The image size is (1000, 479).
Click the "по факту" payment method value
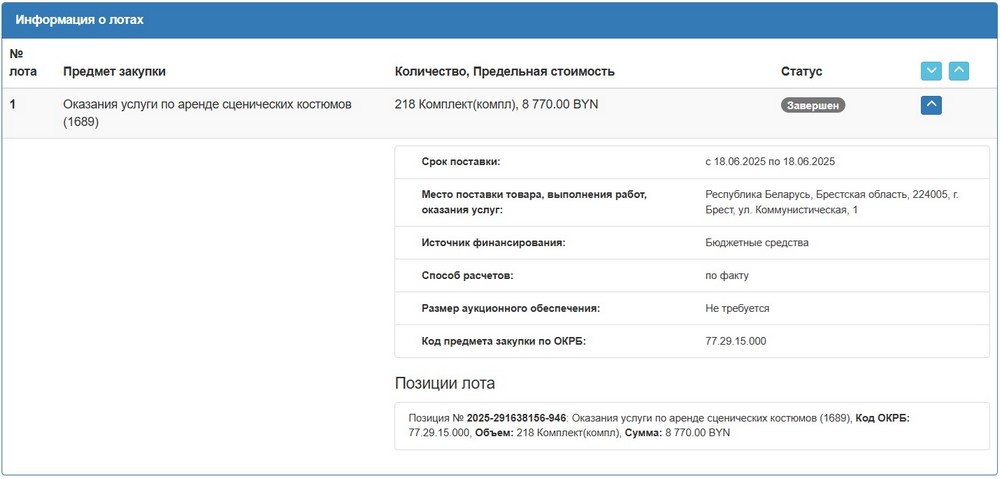[727, 275]
